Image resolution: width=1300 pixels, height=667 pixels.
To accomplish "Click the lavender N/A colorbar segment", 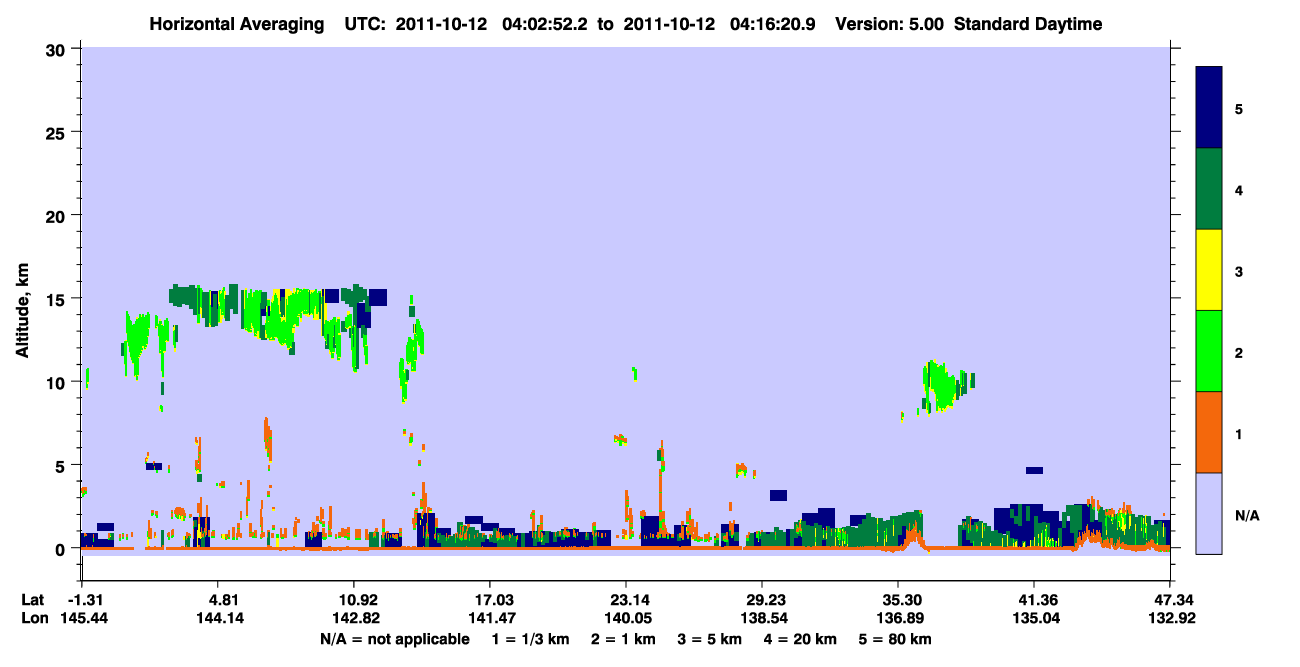I will 1209,513.
